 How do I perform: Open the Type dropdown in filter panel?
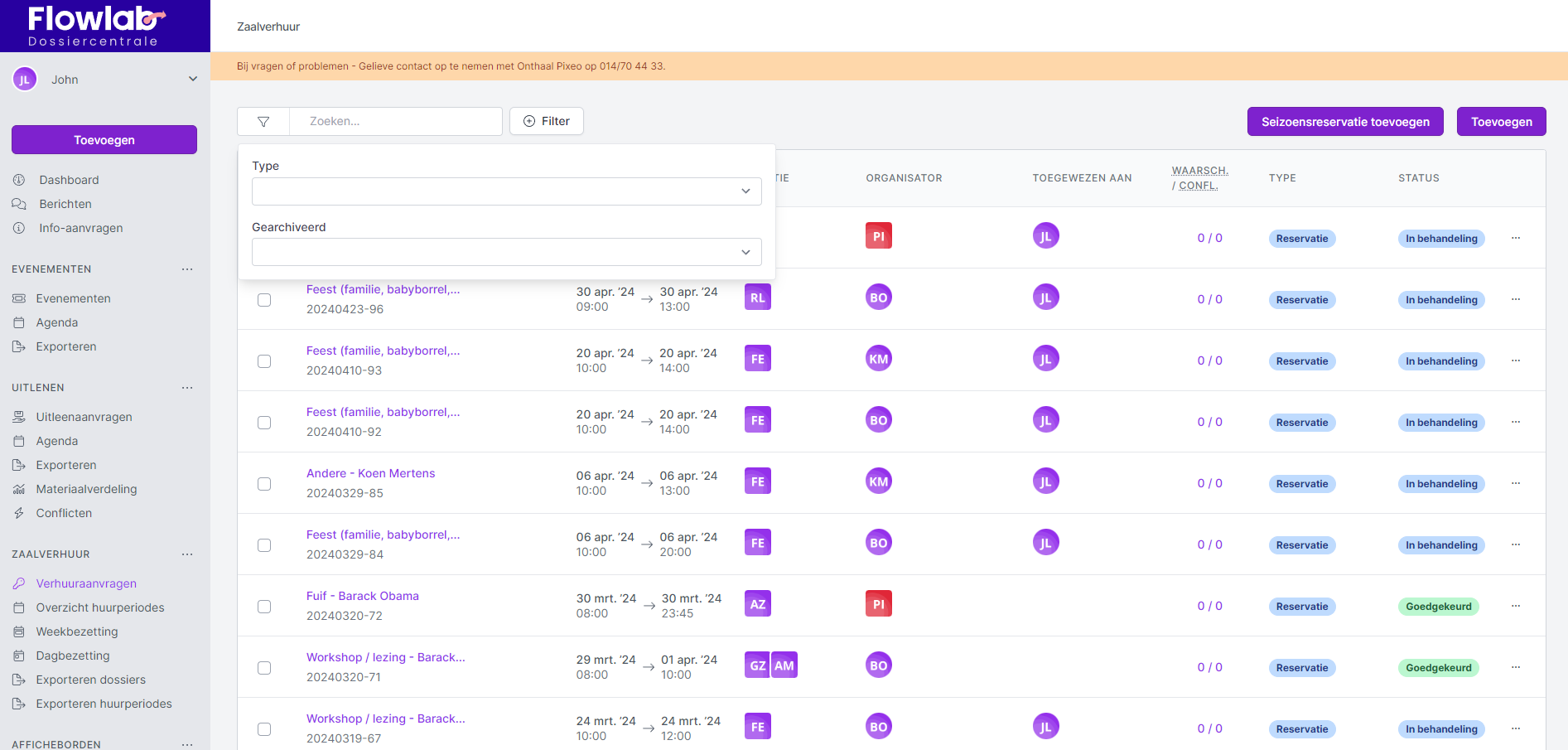(506, 191)
